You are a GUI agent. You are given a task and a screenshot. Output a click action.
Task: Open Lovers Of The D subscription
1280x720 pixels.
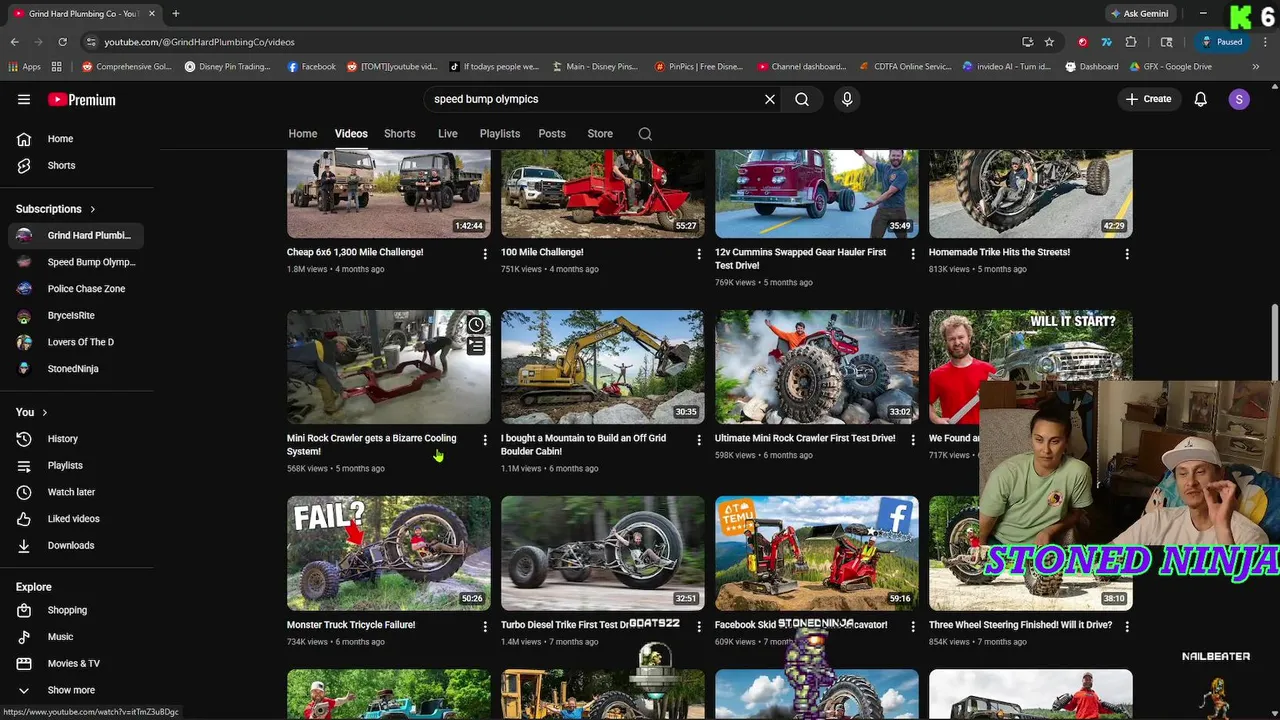tap(77, 342)
